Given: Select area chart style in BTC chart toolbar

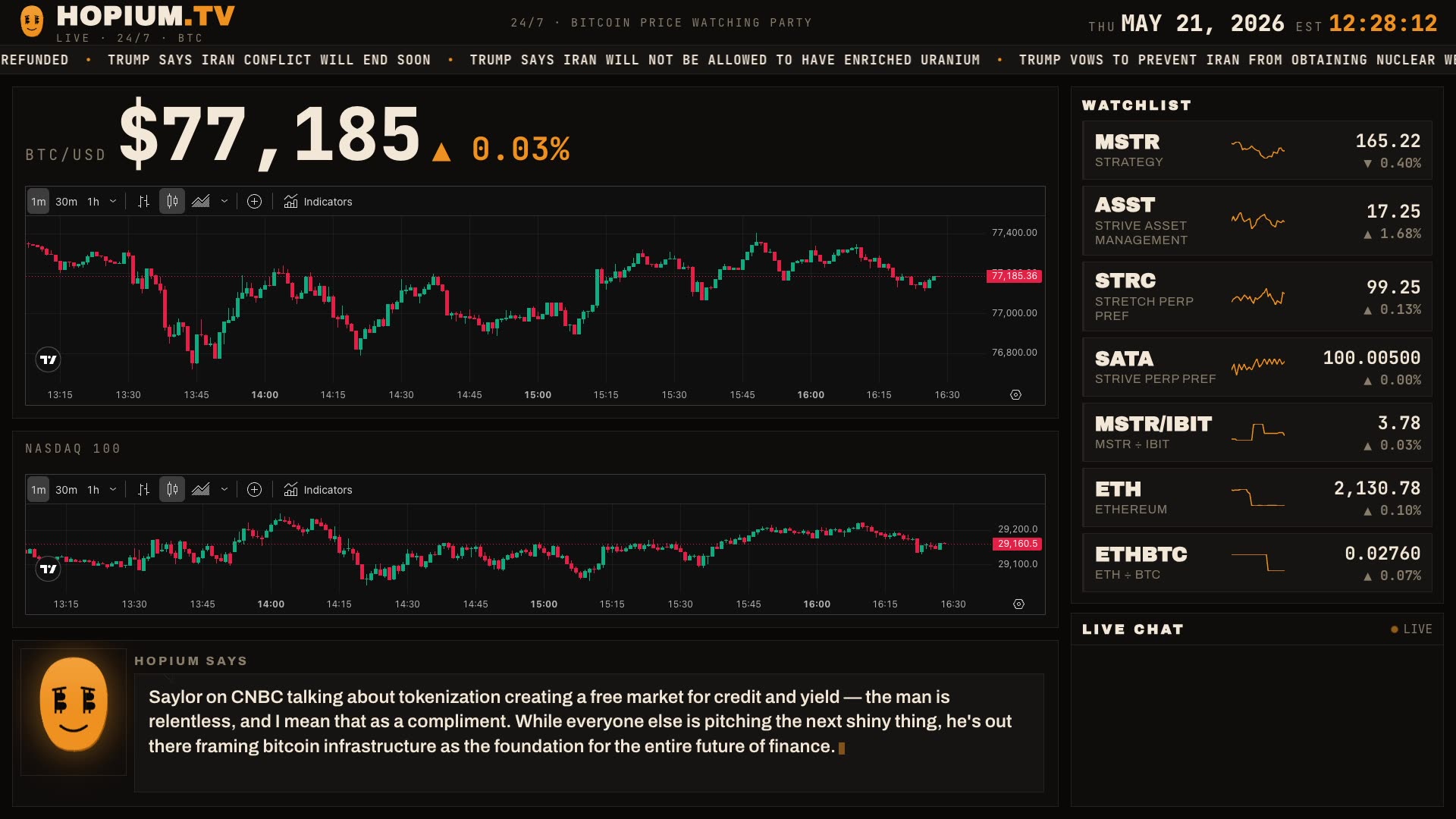Looking at the screenshot, I should [201, 202].
